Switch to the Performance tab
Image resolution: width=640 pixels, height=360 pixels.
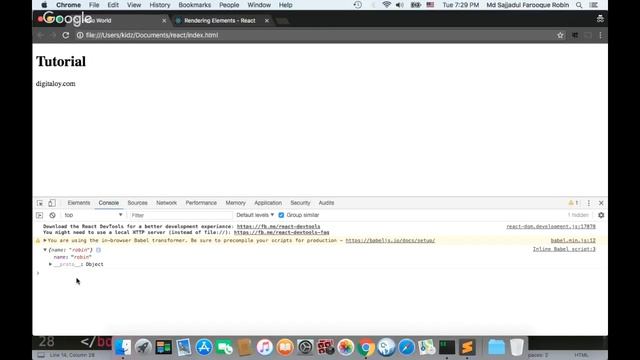tap(201, 203)
